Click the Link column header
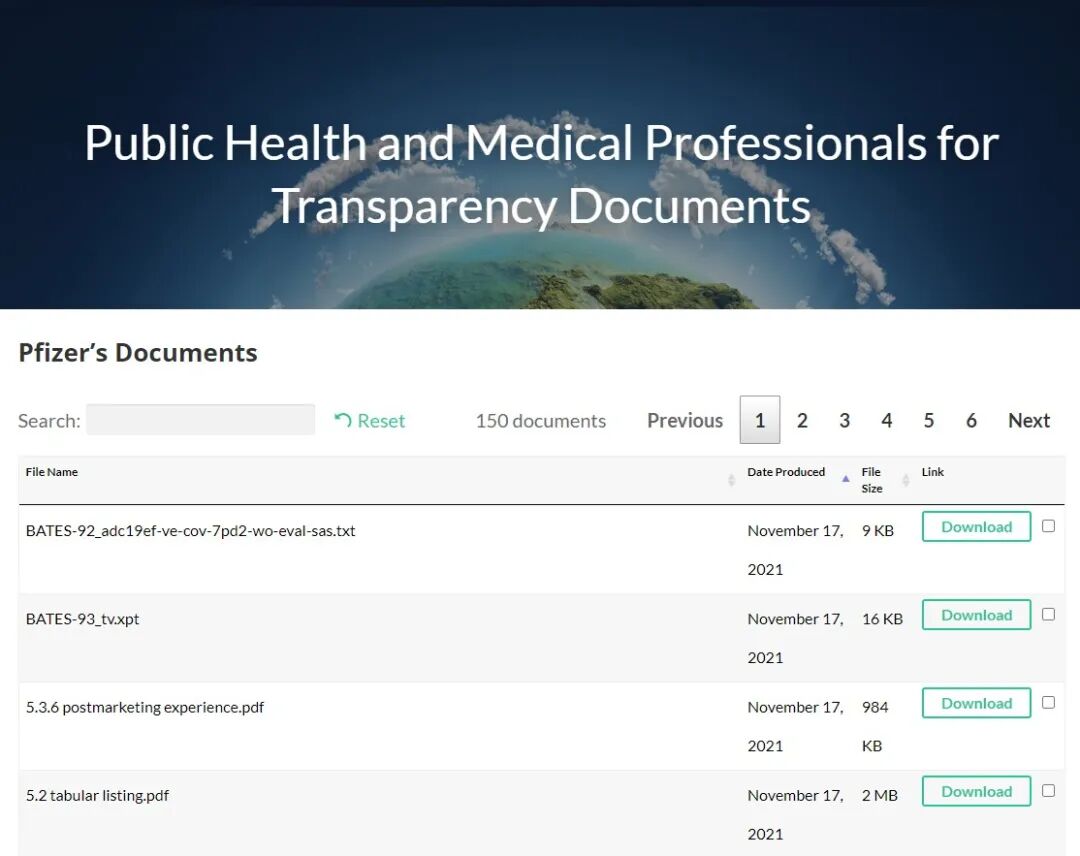This screenshot has width=1080, height=856. 933,472
